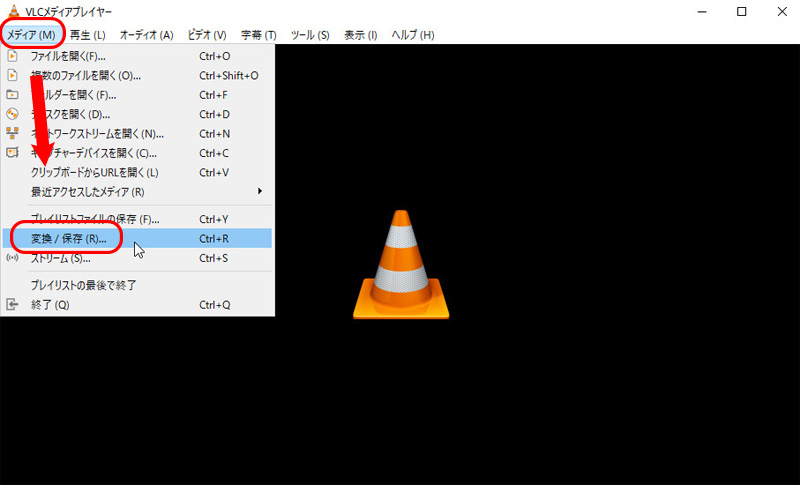Select 変換 / 保存 (R)... entry
The image size is (800, 485).
pos(137,238)
